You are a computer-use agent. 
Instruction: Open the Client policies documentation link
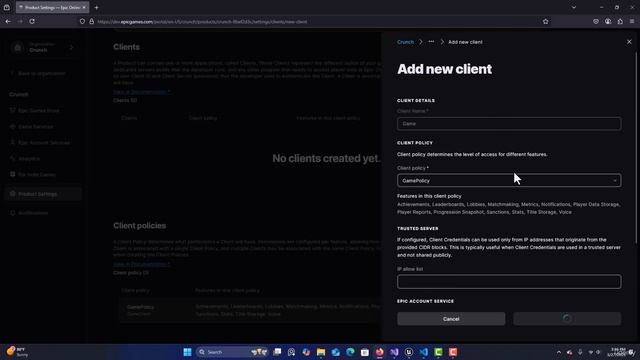tap(141, 264)
